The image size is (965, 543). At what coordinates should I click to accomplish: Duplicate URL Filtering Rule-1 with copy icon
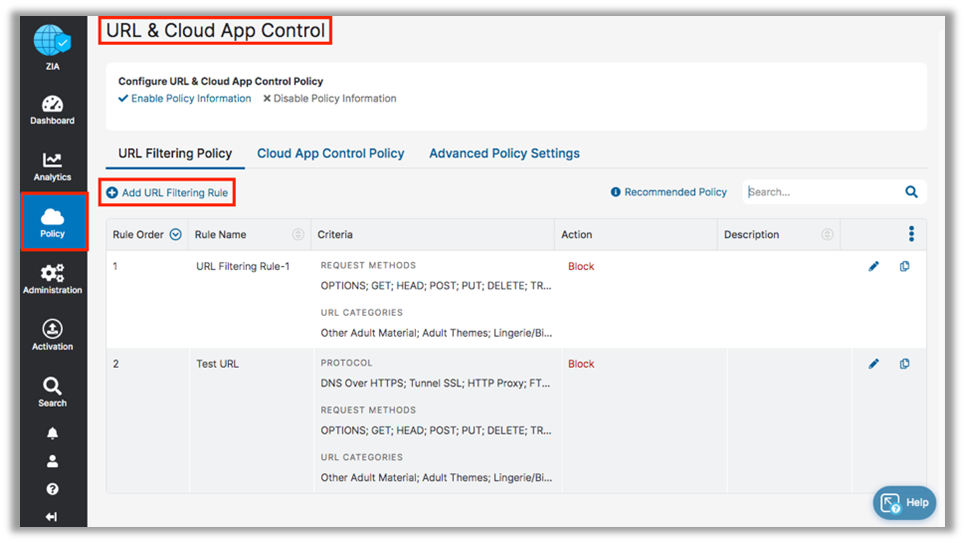coord(904,267)
